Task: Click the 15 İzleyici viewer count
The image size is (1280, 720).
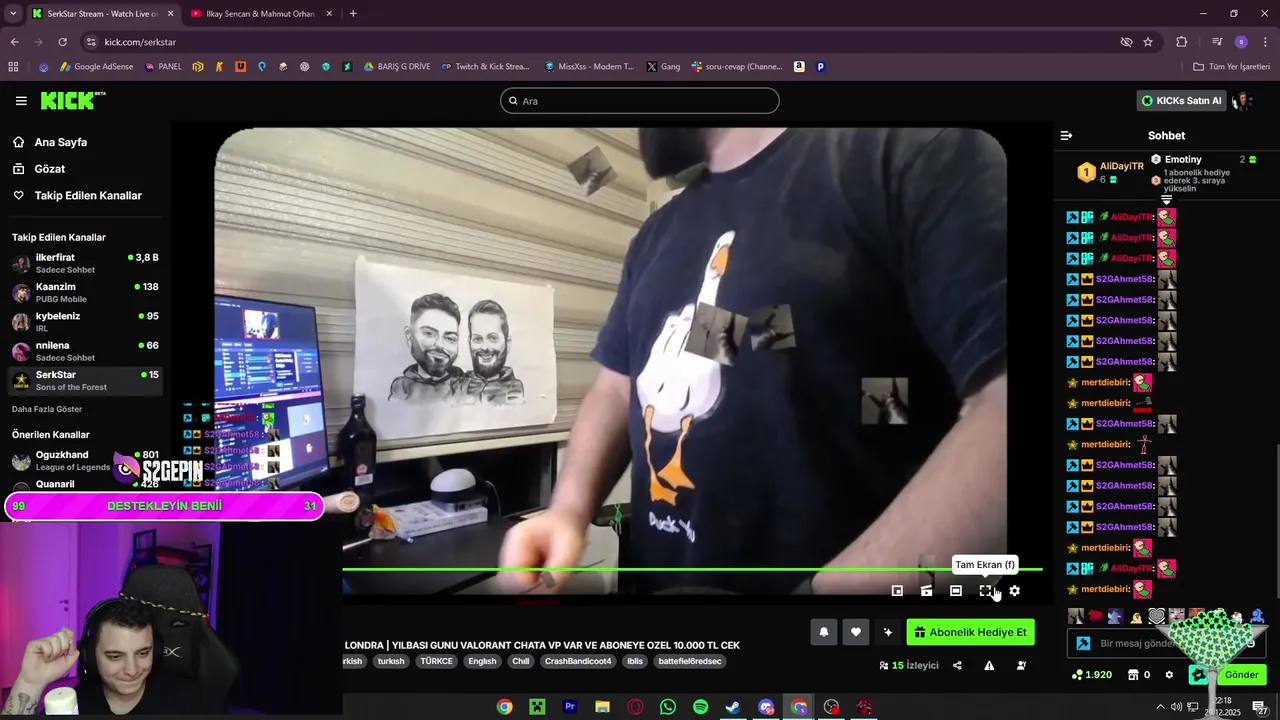Action: [908, 665]
